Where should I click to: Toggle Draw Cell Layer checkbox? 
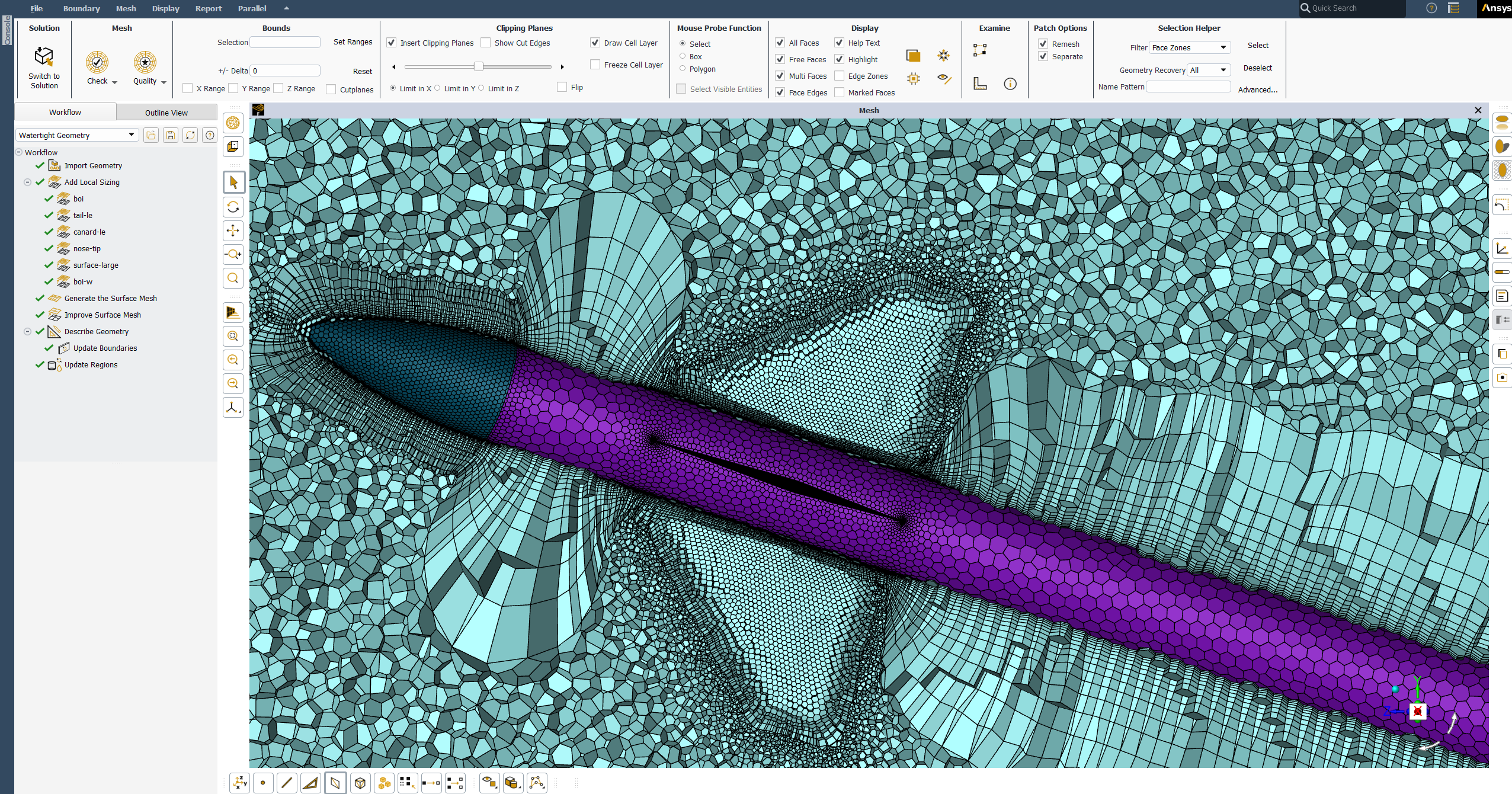pyautogui.click(x=595, y=43)
